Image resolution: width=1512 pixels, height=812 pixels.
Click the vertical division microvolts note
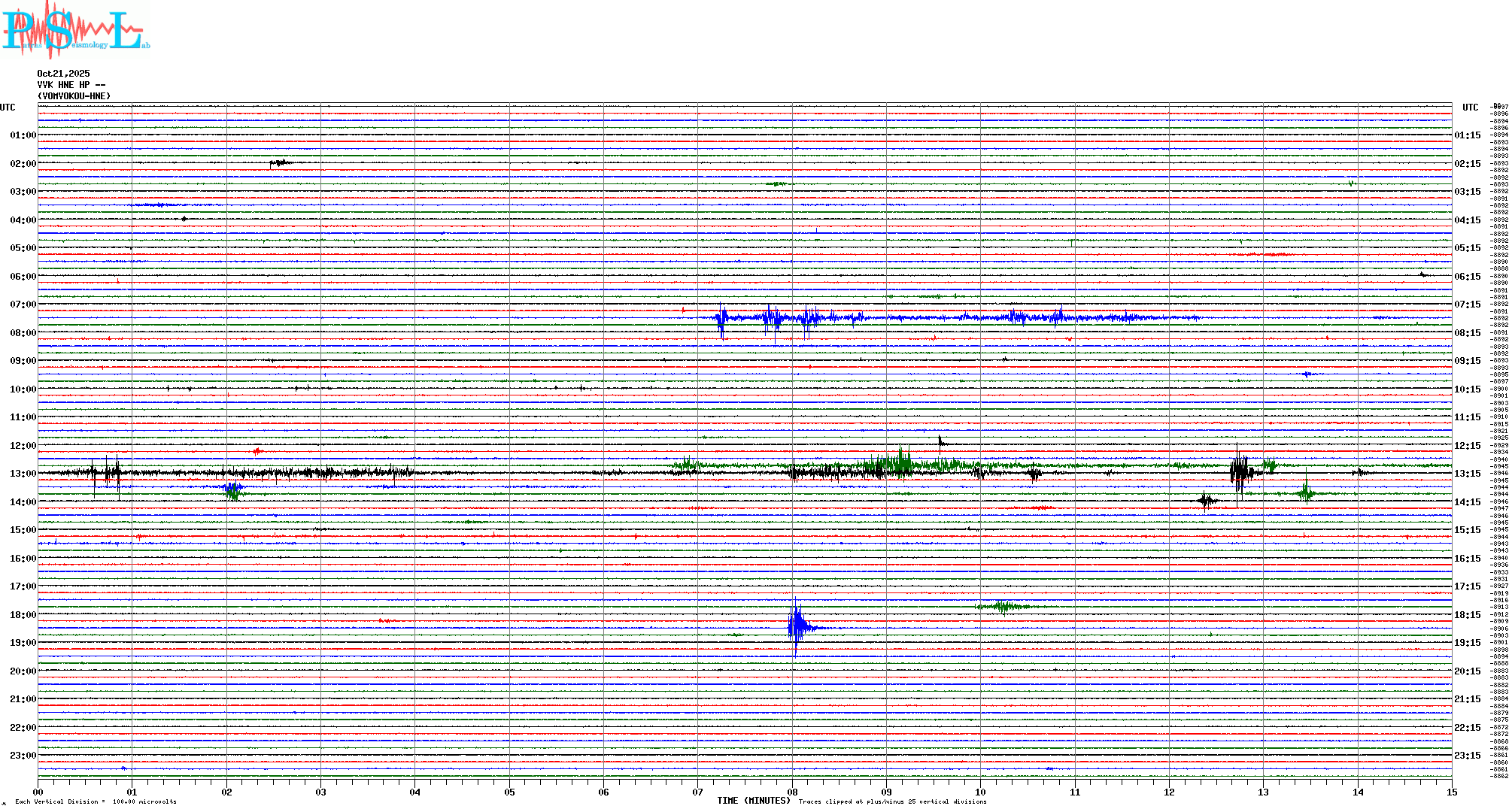tap(96, 801)
